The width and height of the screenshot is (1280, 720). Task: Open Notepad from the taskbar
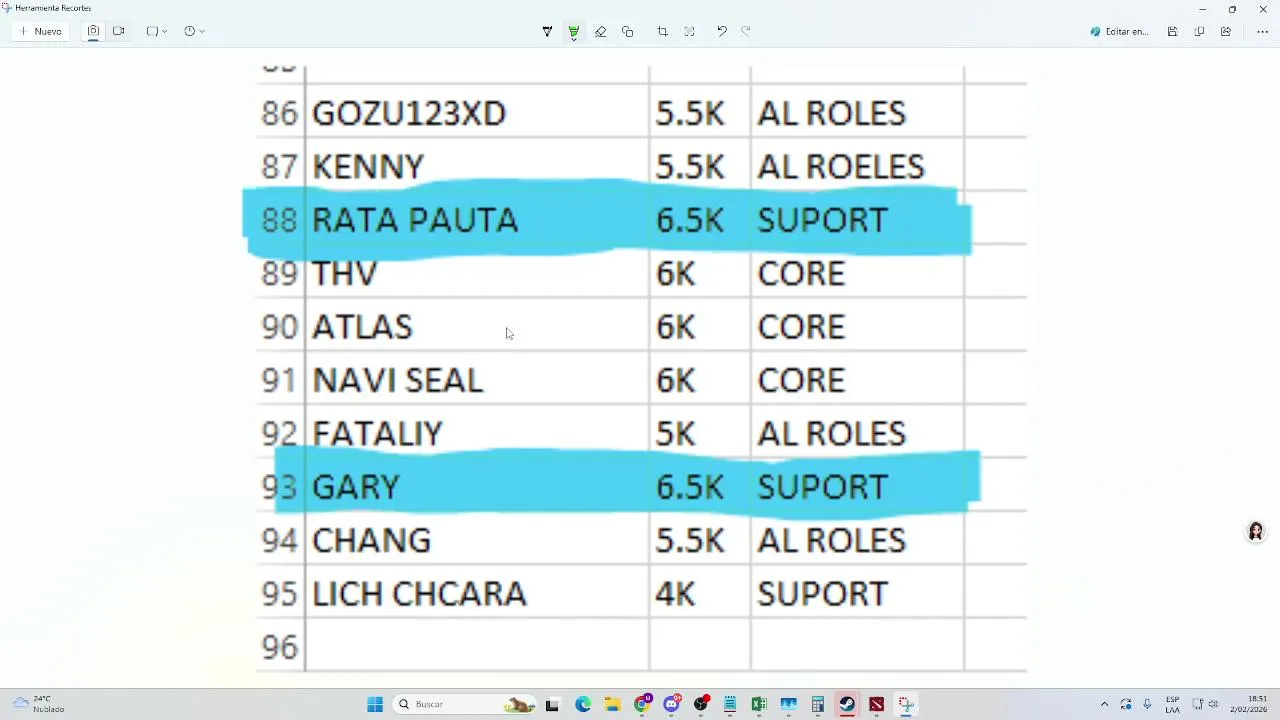tap(730, 705)
